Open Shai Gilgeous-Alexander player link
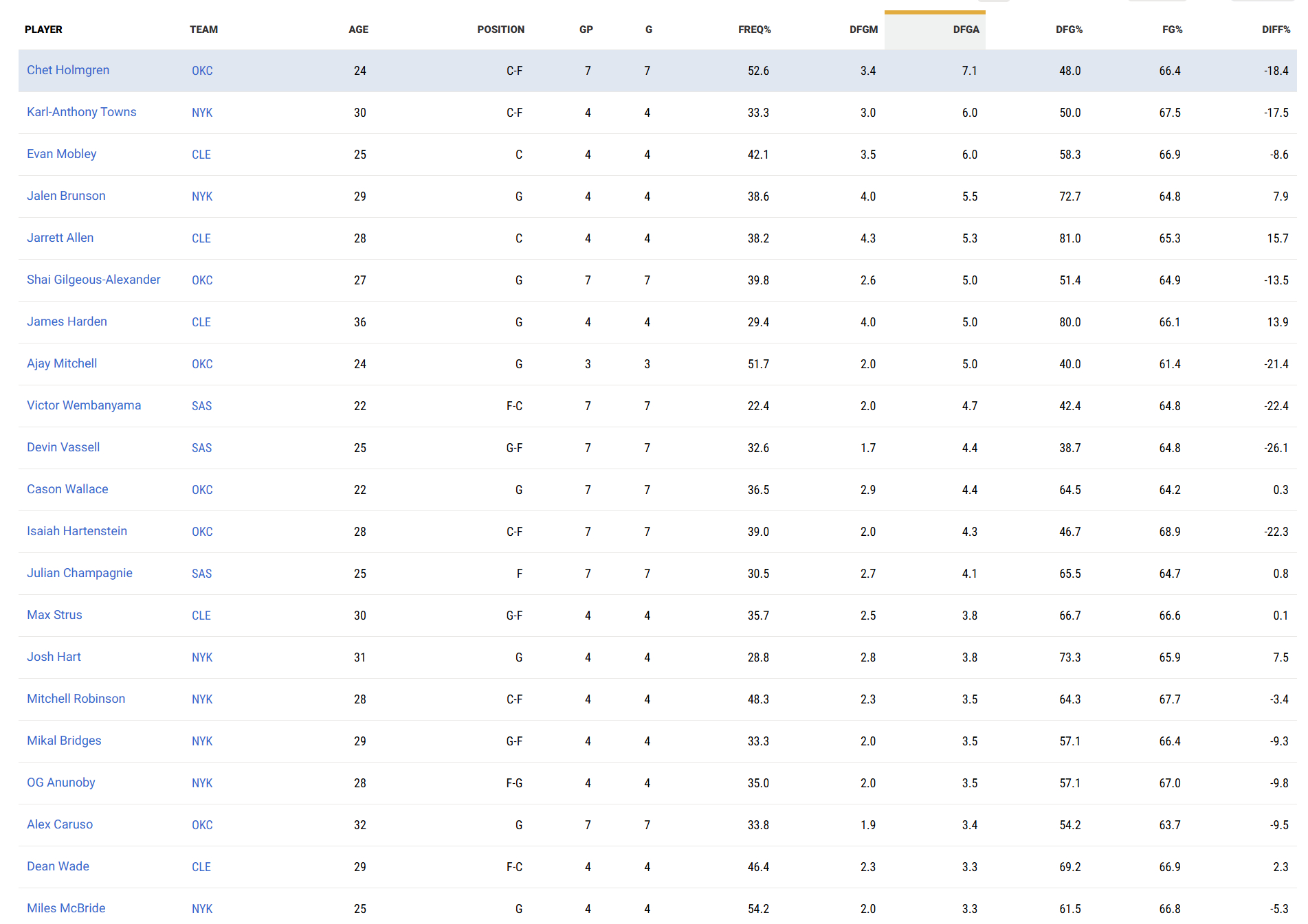 coord(93,280)
